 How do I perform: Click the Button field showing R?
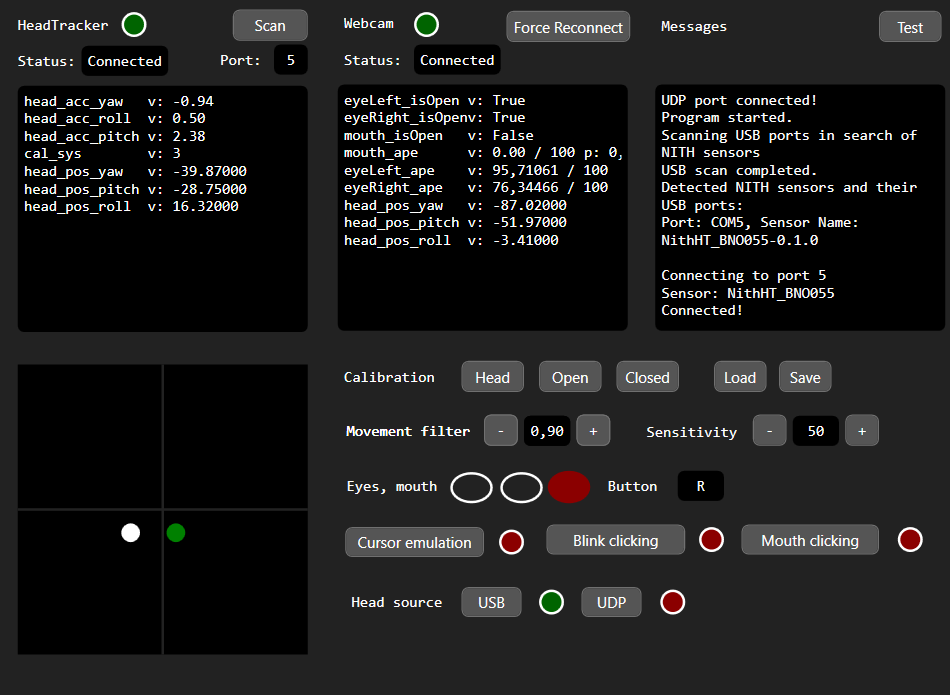pos(700,486)
